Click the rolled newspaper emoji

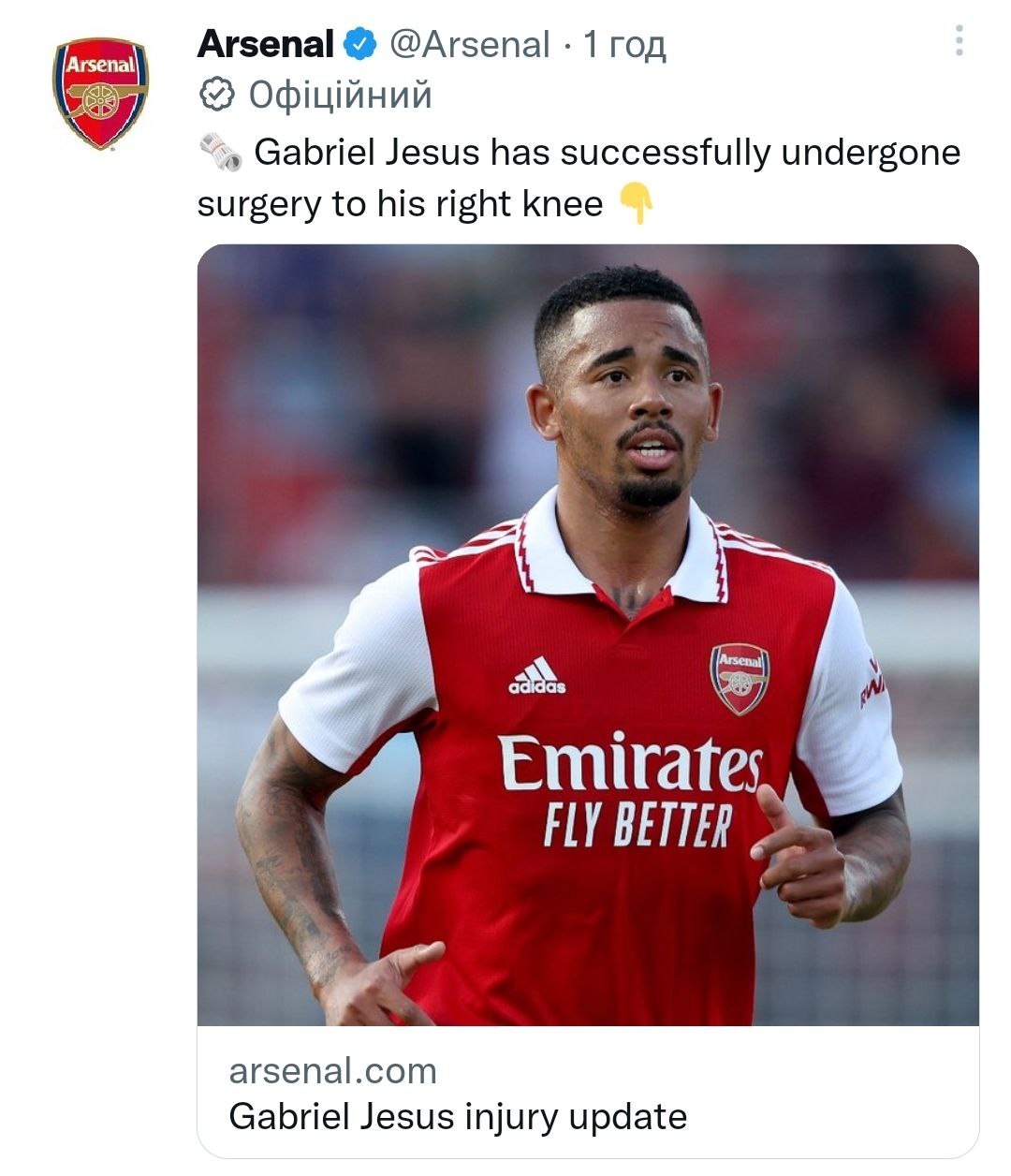[x=221, y=153]
